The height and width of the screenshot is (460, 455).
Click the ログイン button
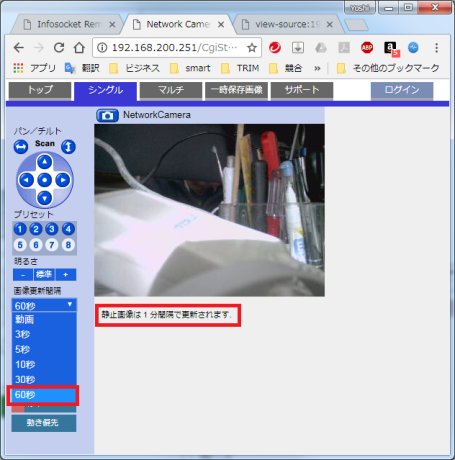[x=402, y=90]
